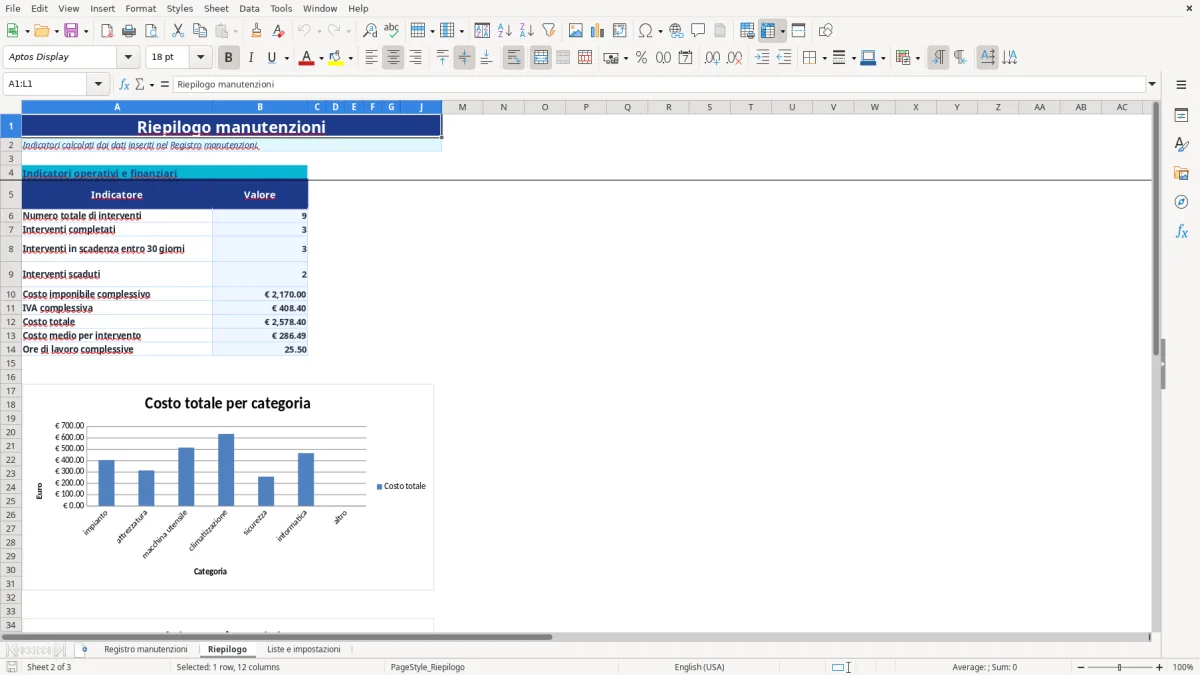The width and height of the screenshot is (1200, 675).
Task: Click the Save document icon
Action: 71,31
